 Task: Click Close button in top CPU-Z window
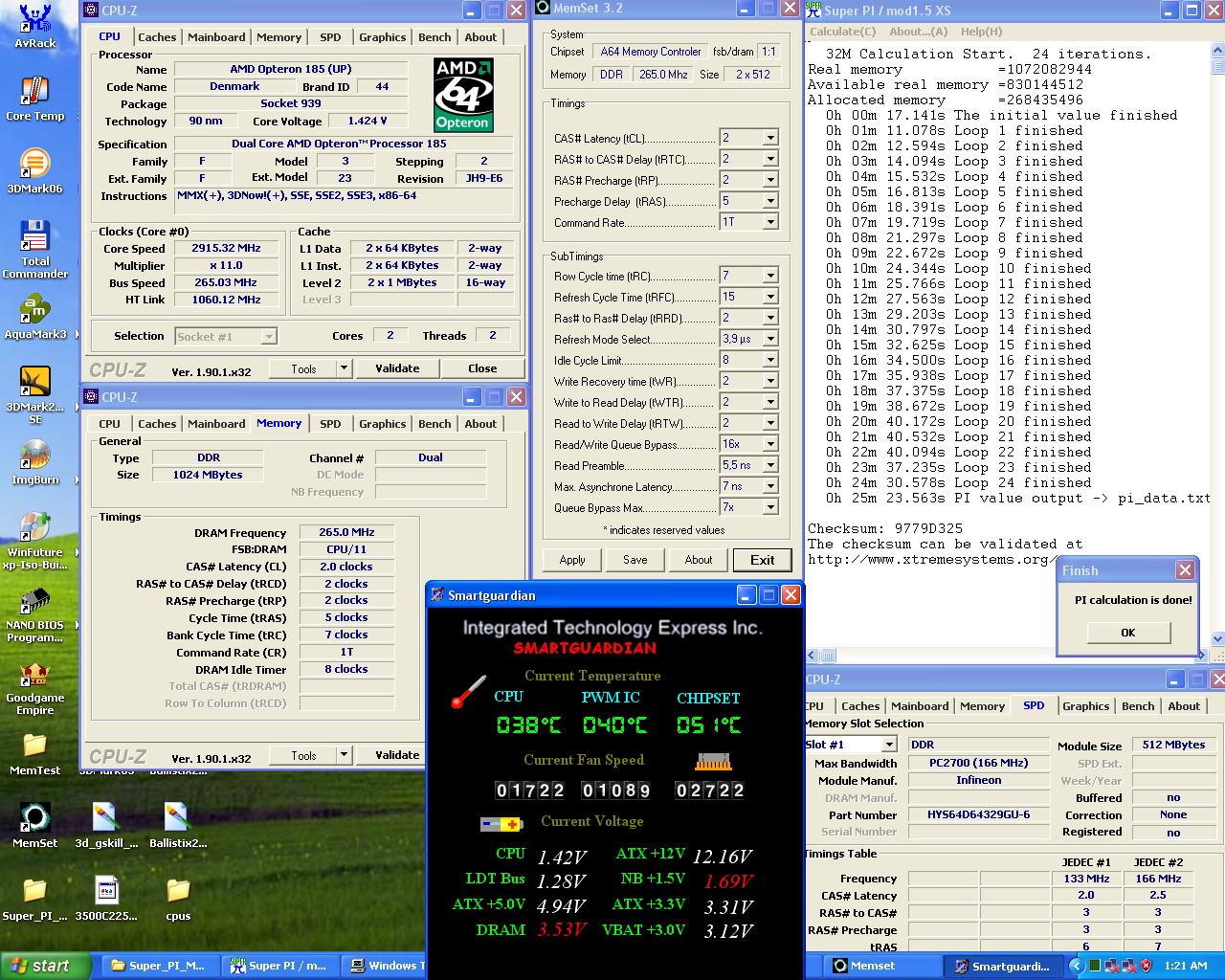(482, 368)
